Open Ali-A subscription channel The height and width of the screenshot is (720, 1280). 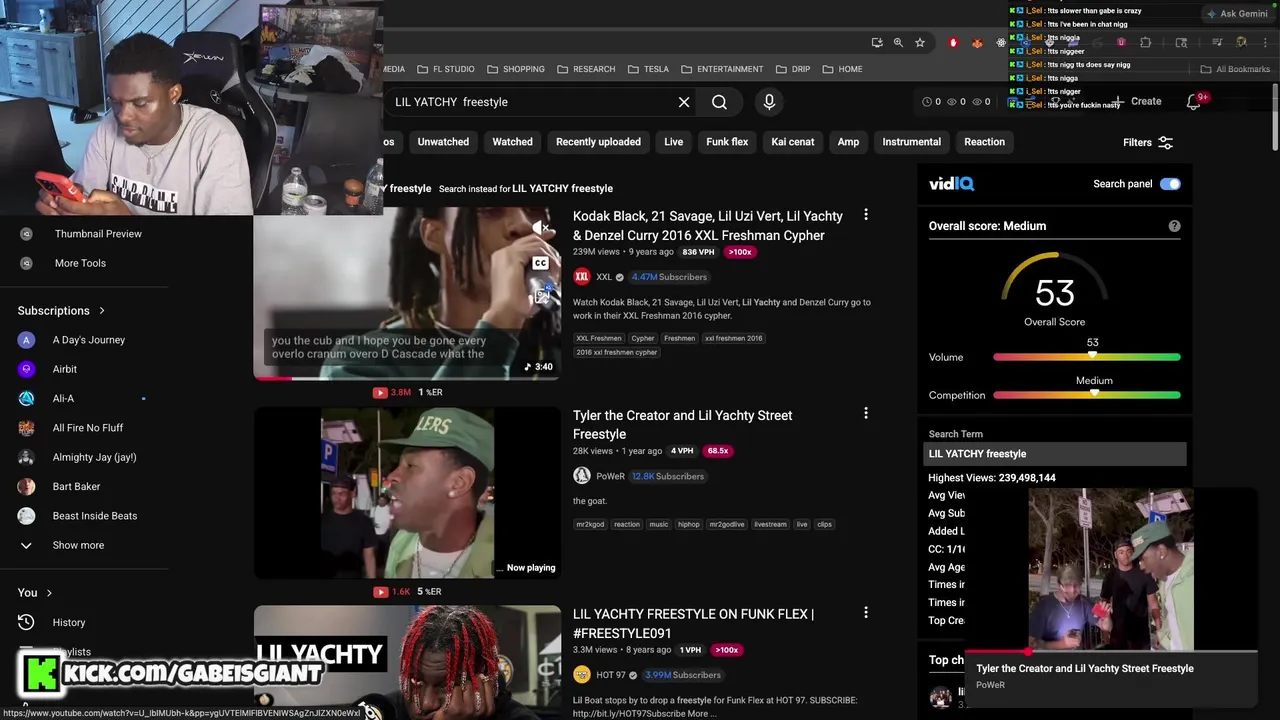(63, 399)
